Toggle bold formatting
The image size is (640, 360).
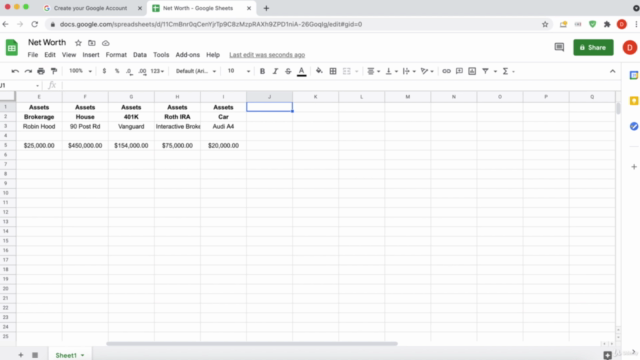click(262, 71)
